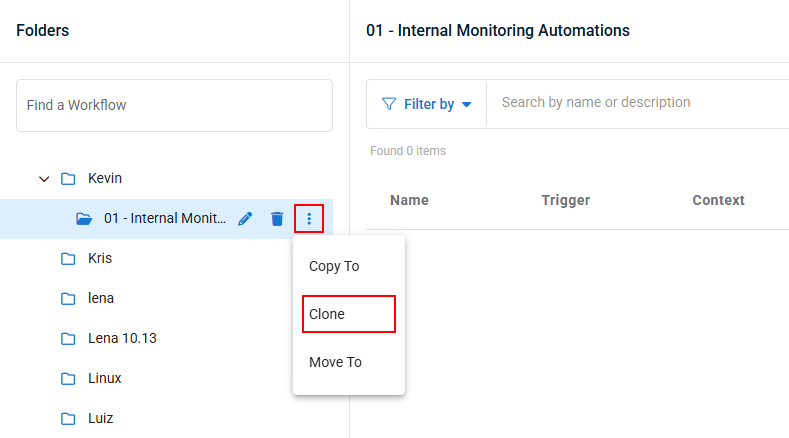
Task: Select the Luiz folder
Action: [101, 418]
